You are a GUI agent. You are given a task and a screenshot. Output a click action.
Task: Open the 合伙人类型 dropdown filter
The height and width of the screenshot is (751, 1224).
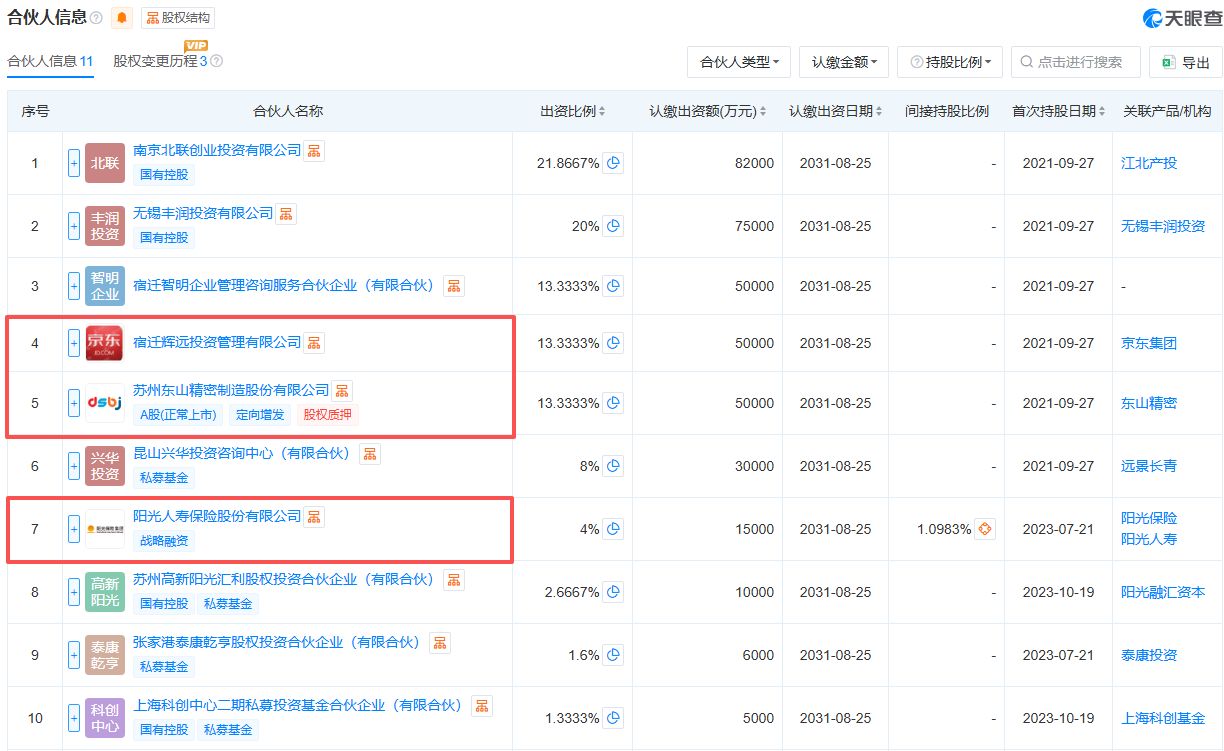click(x=739, y=62)
